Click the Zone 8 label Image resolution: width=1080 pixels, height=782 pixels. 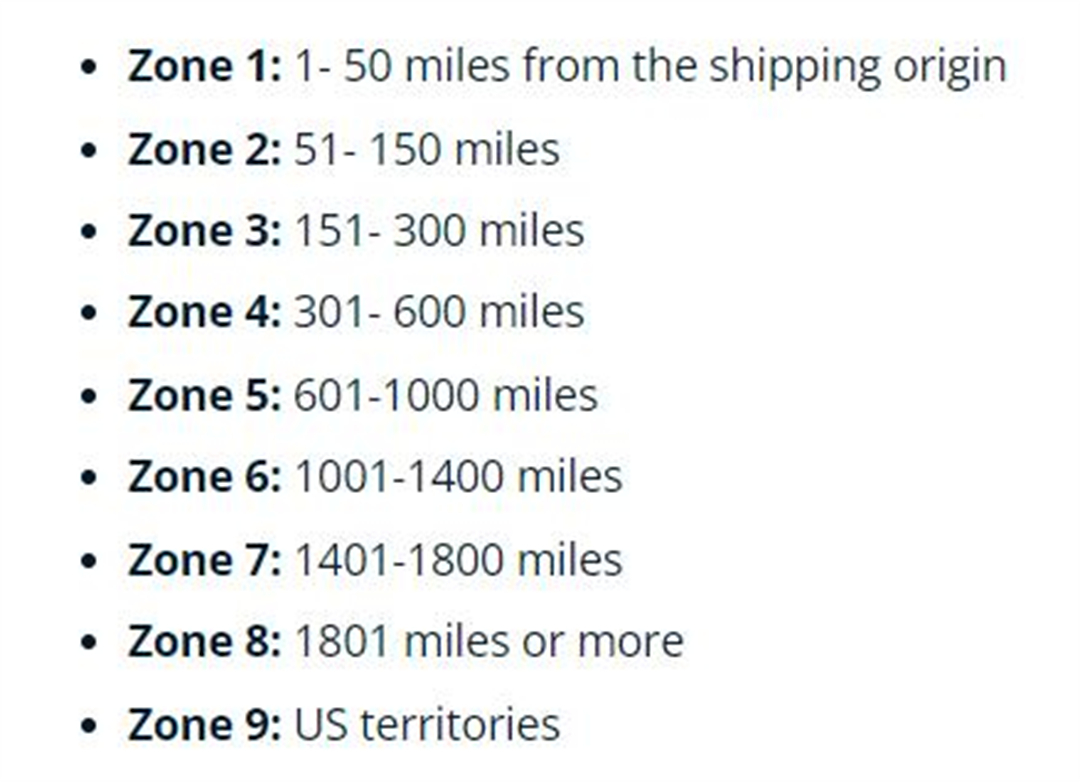(205, 641)
